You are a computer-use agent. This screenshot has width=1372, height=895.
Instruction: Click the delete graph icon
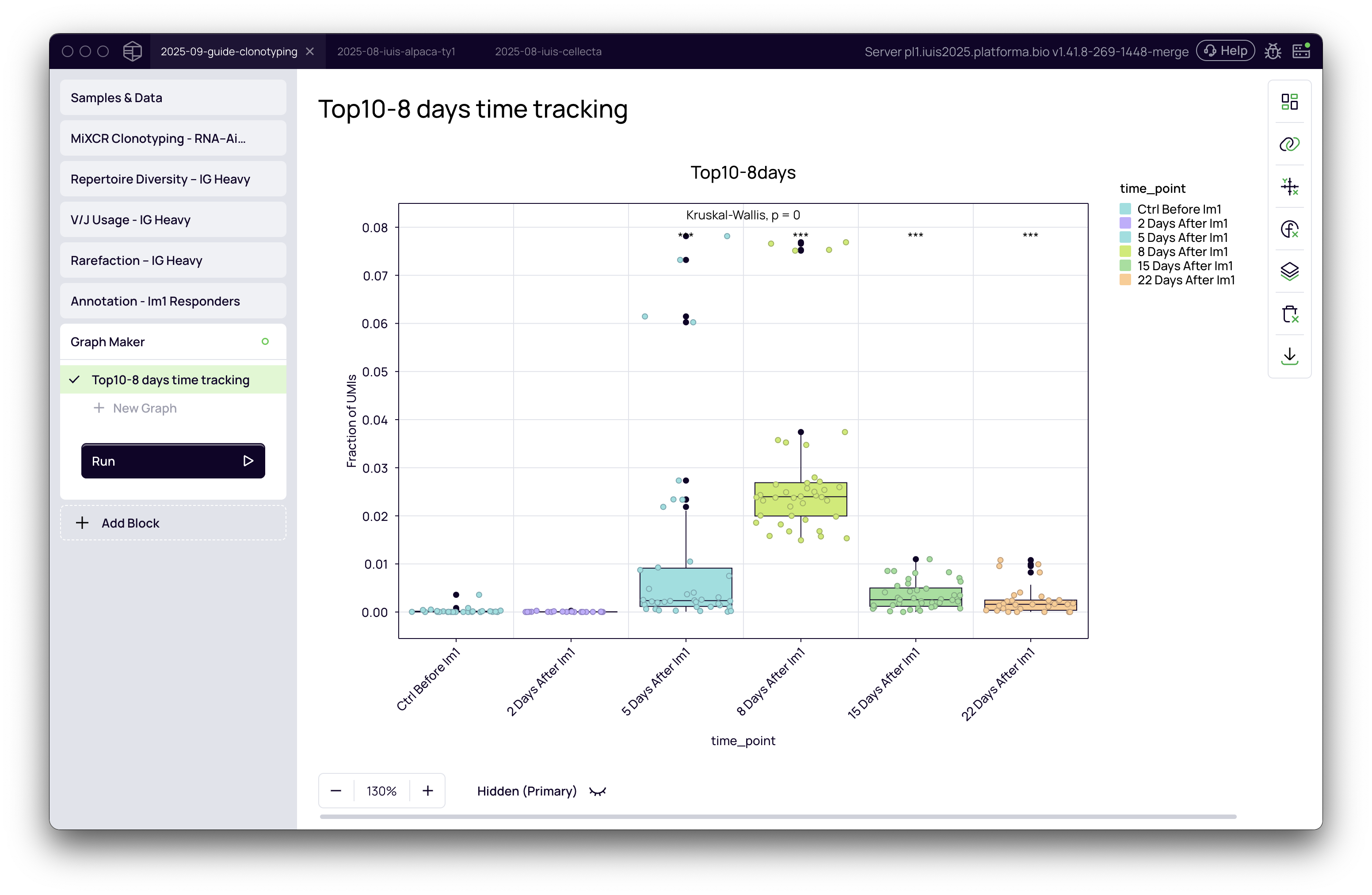(x=1289, y=314)
